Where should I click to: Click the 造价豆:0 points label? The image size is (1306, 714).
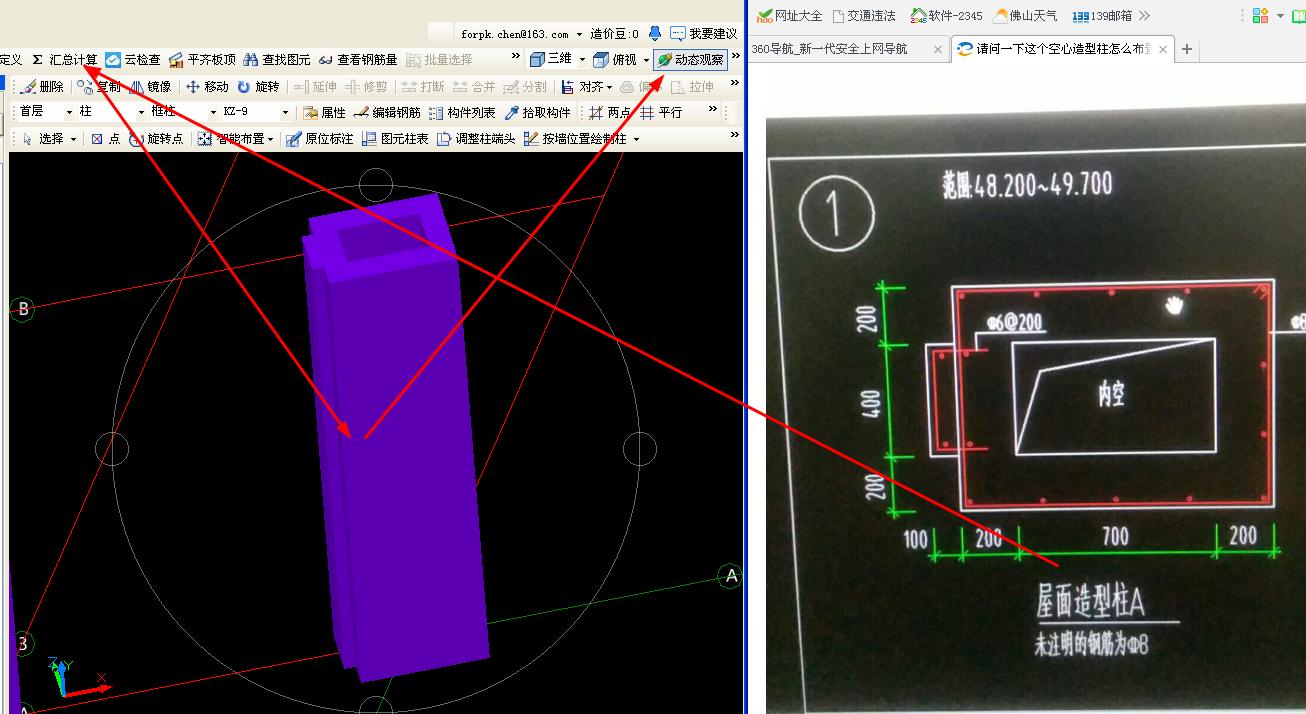[x=615, y=34]
